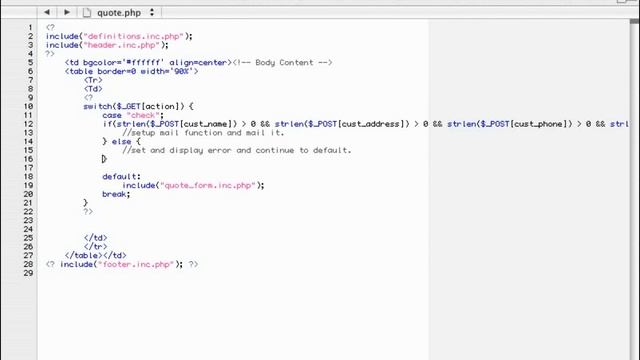Click the table border=0 width='90%' line
640x360 pixels.
[x=131, y=71]
